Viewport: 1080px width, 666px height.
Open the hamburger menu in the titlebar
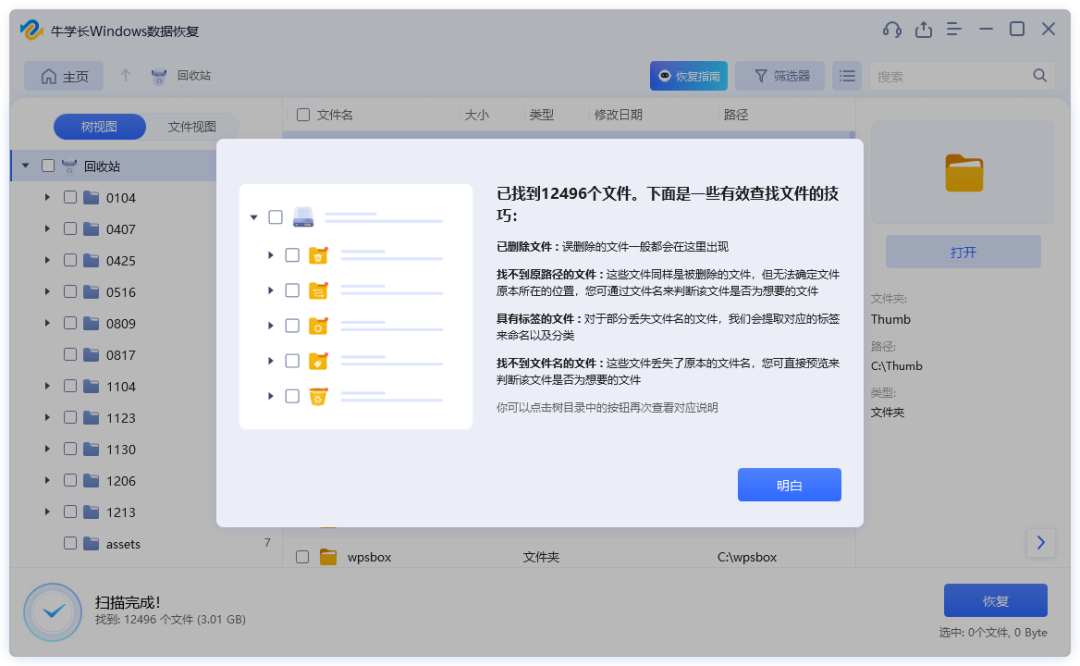pyautogui.click(x=954, y=29)
